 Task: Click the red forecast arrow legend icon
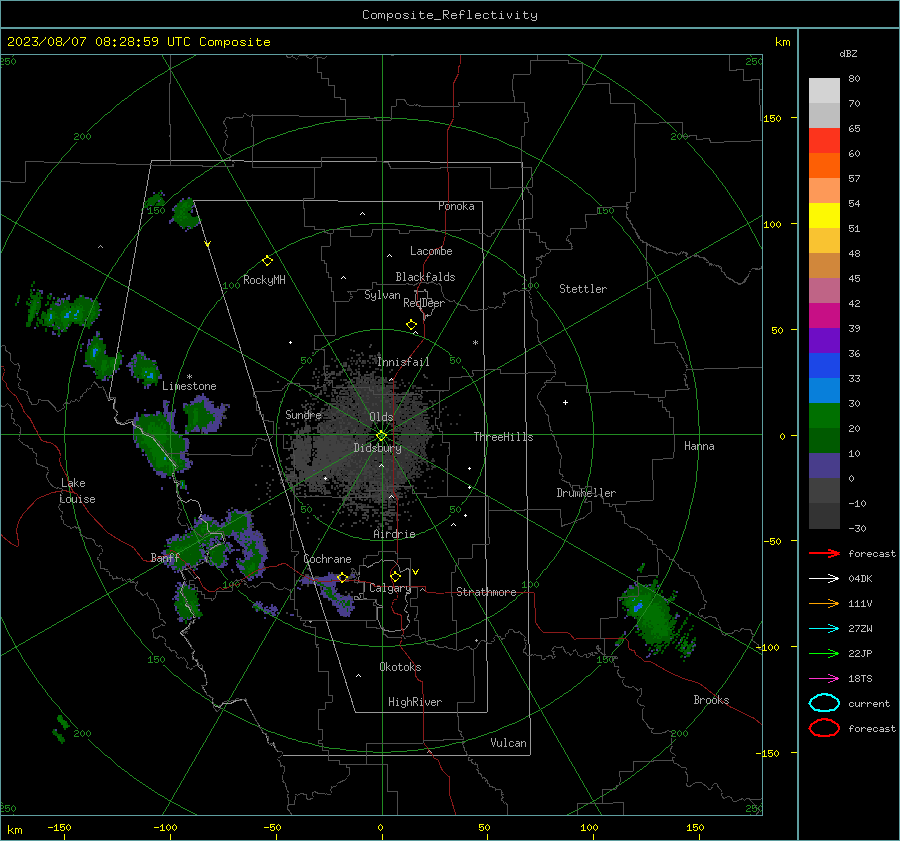click(x=824, y=553)
